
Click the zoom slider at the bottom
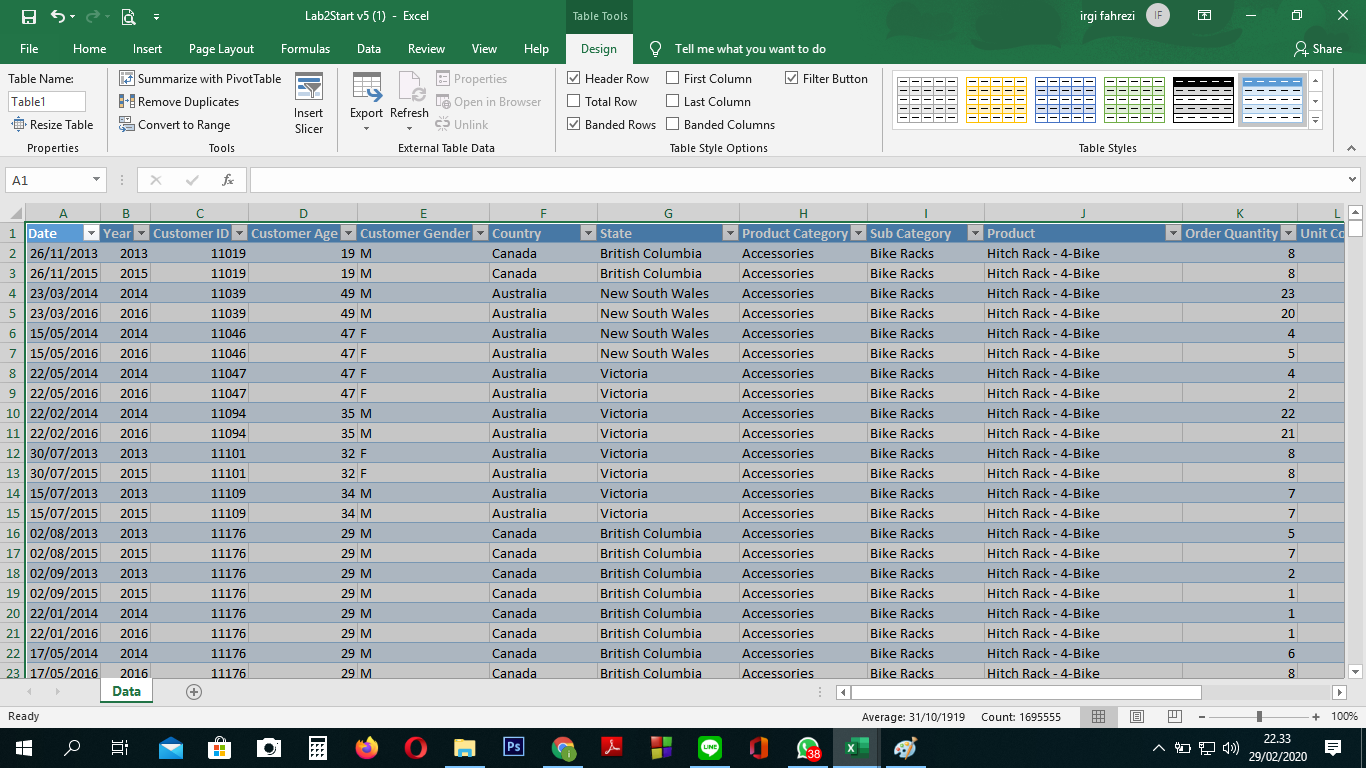[1259, 717]
